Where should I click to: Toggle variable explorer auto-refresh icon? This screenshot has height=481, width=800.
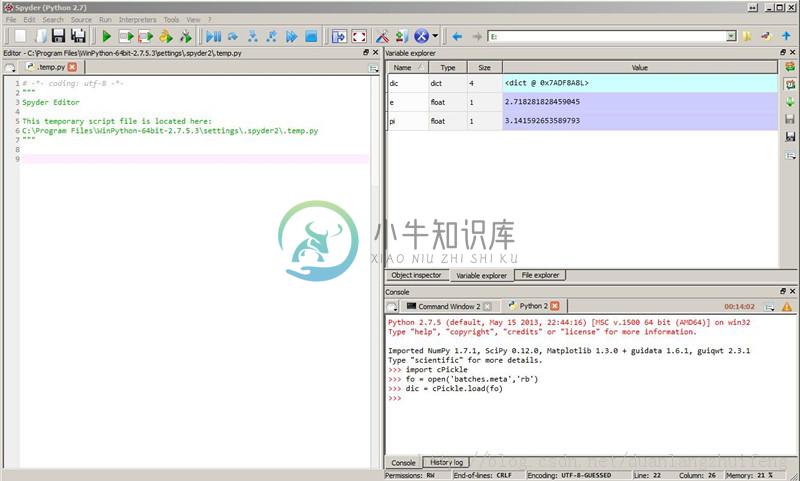(x=790, y=84)
